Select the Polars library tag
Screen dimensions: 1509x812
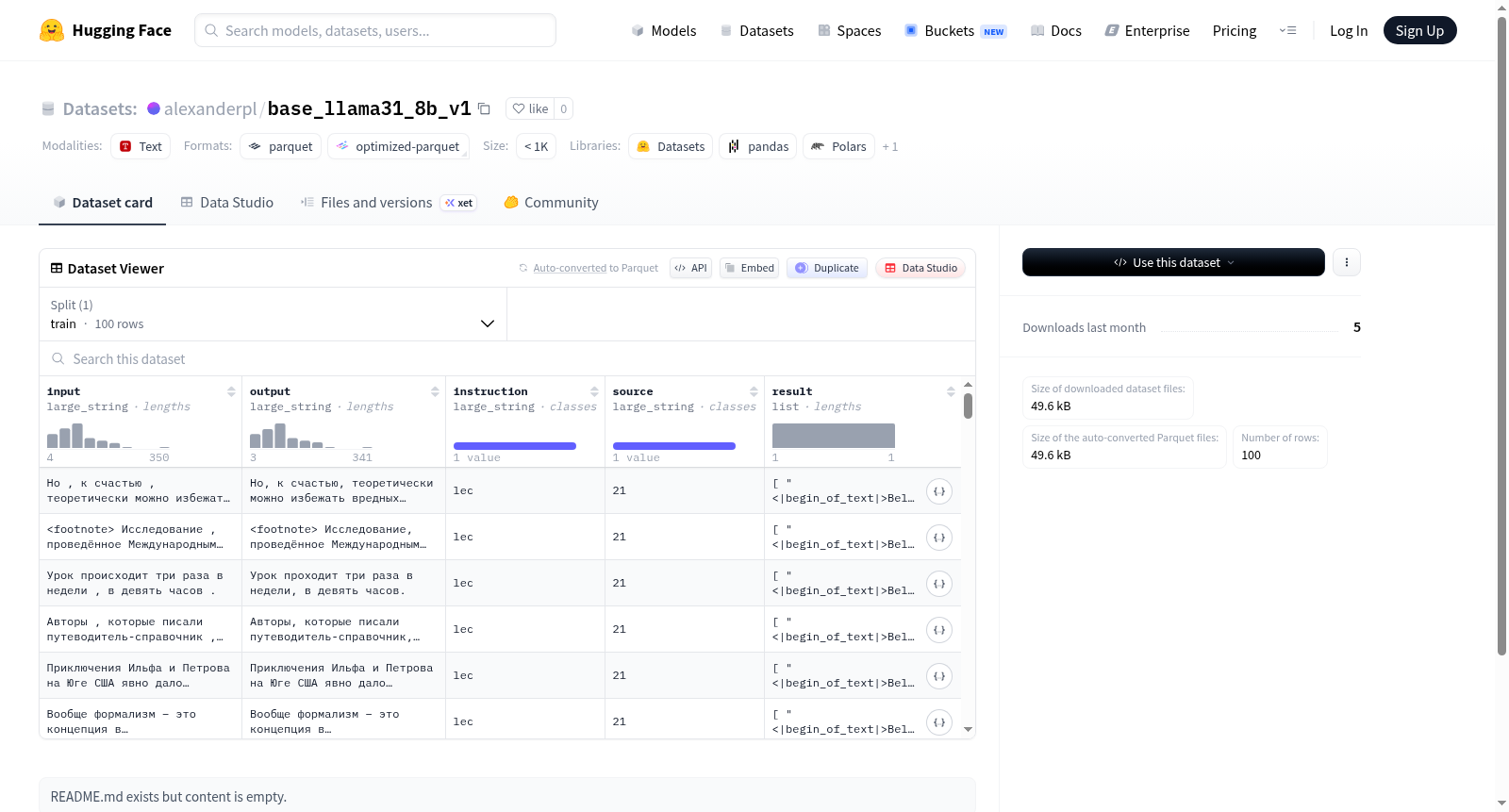839,146
